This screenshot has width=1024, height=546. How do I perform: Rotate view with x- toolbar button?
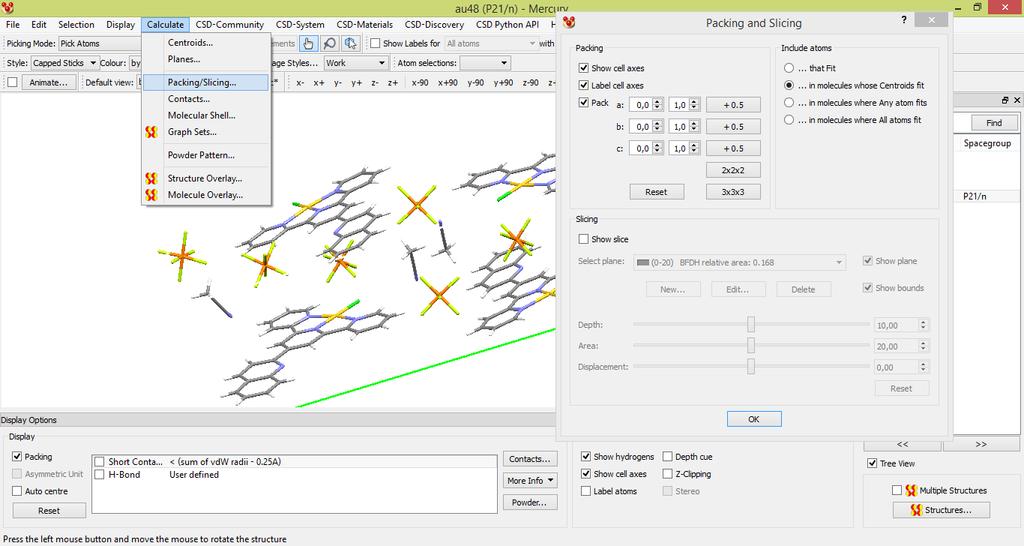[300, 83]
